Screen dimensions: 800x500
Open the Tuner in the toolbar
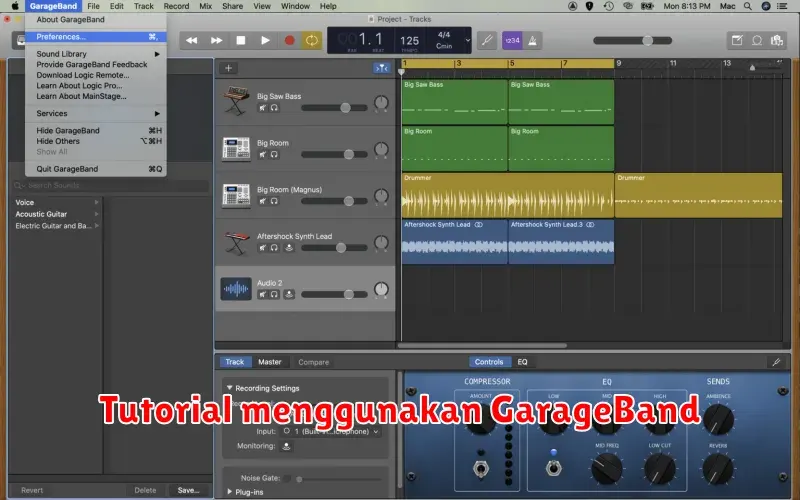[x=487, y=40]
